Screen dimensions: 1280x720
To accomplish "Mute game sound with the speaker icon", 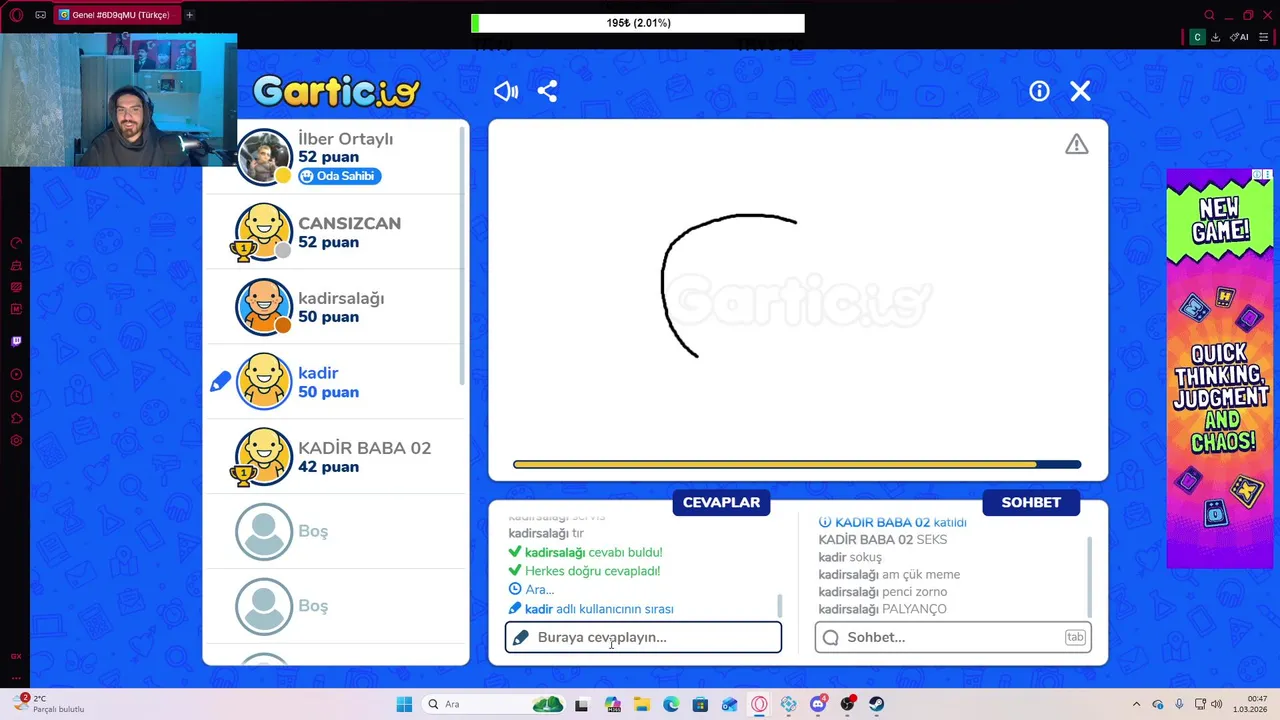I will [x=506, y=91].
